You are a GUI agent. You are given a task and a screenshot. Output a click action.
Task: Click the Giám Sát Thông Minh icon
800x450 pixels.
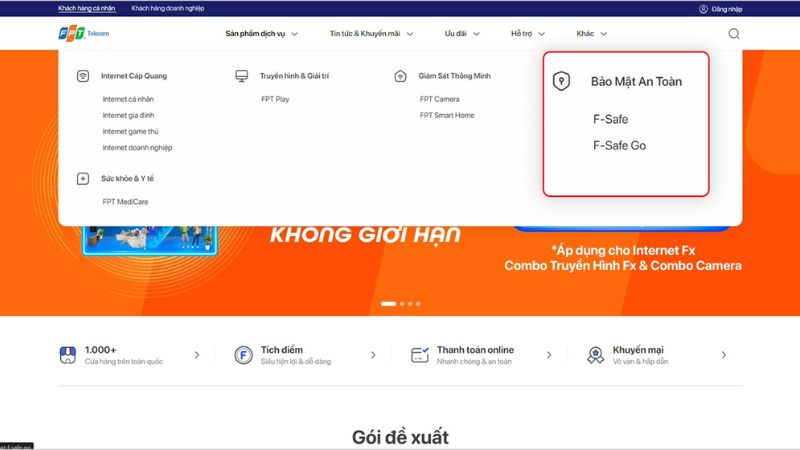coord(400,76)
